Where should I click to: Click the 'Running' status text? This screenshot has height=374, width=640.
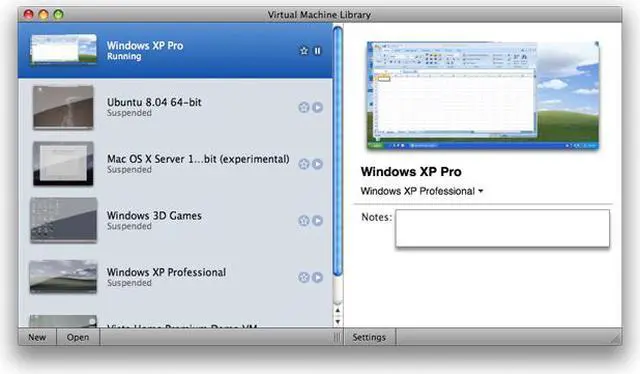[x=124, y=56]
